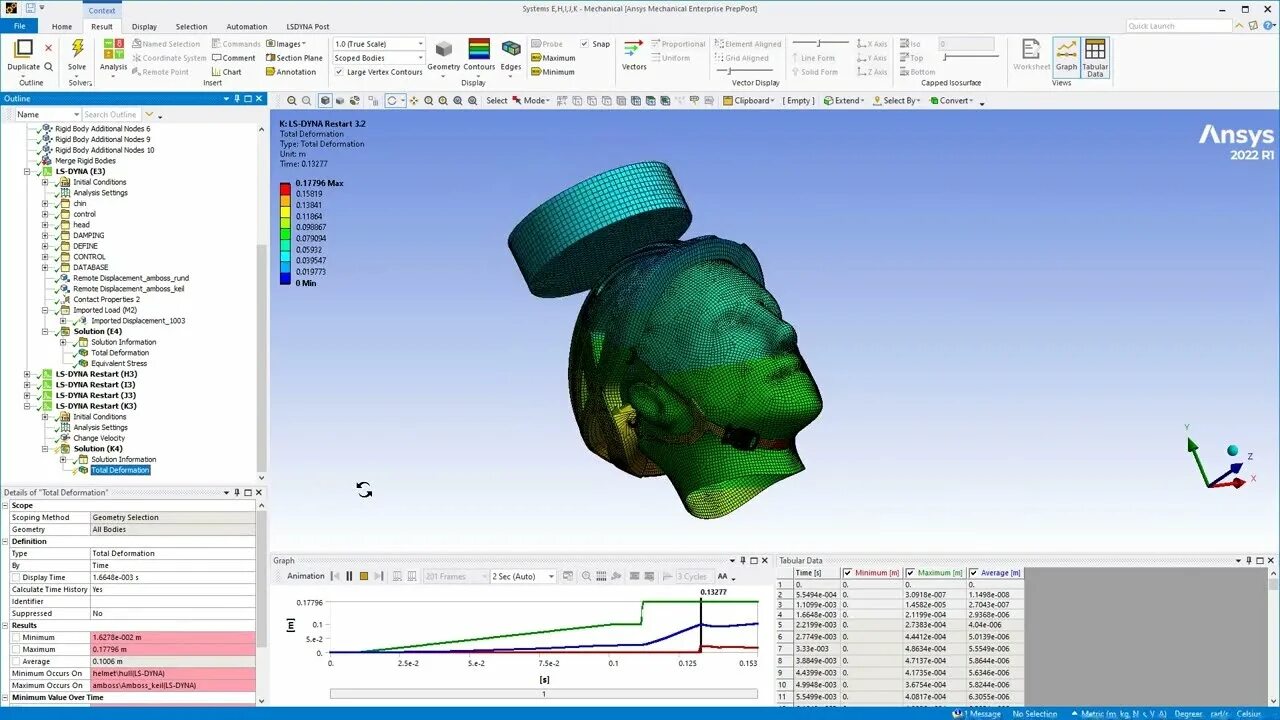Uncheck the Average [m] column checkbox
The width and height of the screenshot is (1280, 720).
[973, 573]
